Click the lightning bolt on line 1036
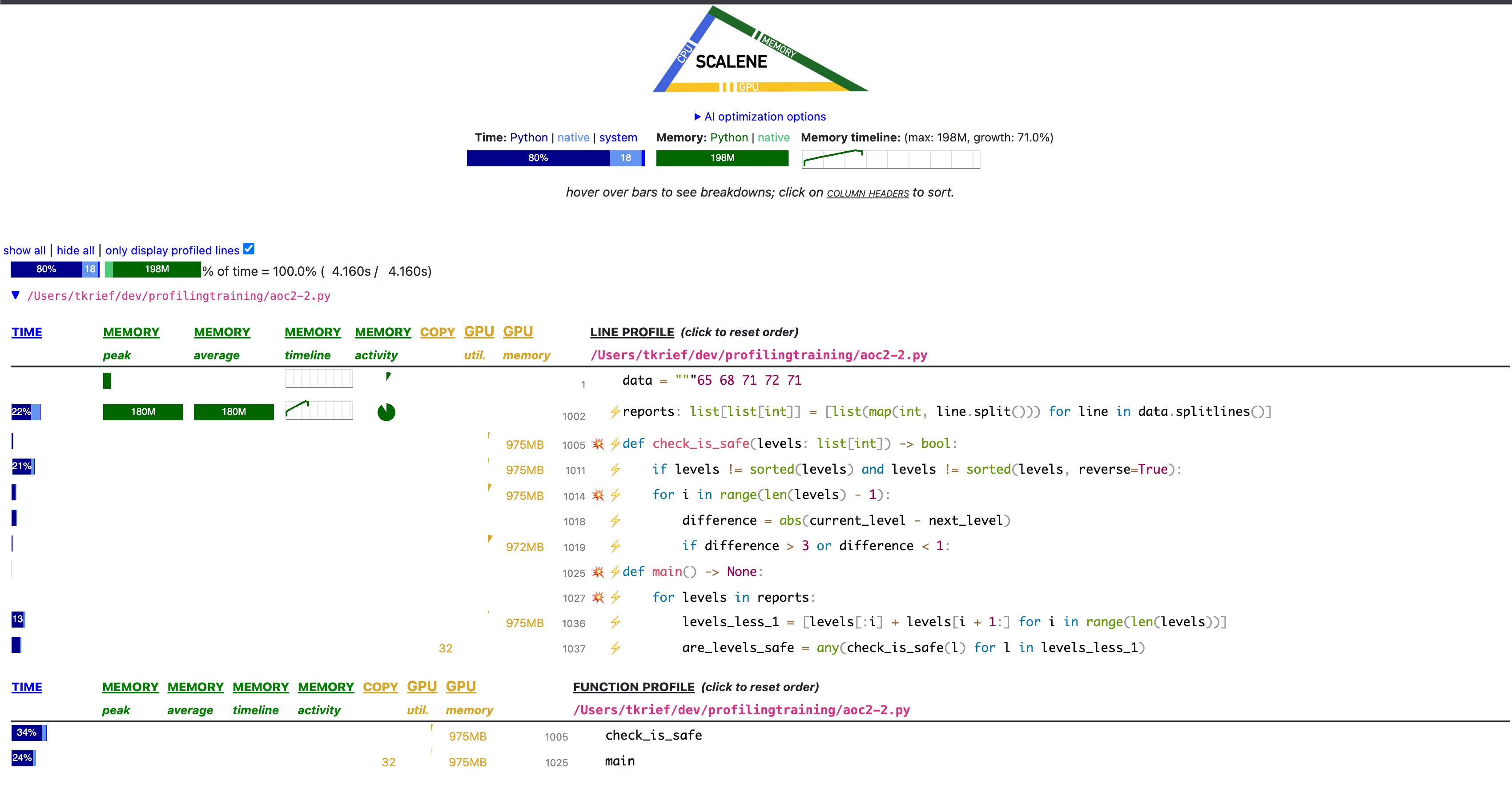 615,623
